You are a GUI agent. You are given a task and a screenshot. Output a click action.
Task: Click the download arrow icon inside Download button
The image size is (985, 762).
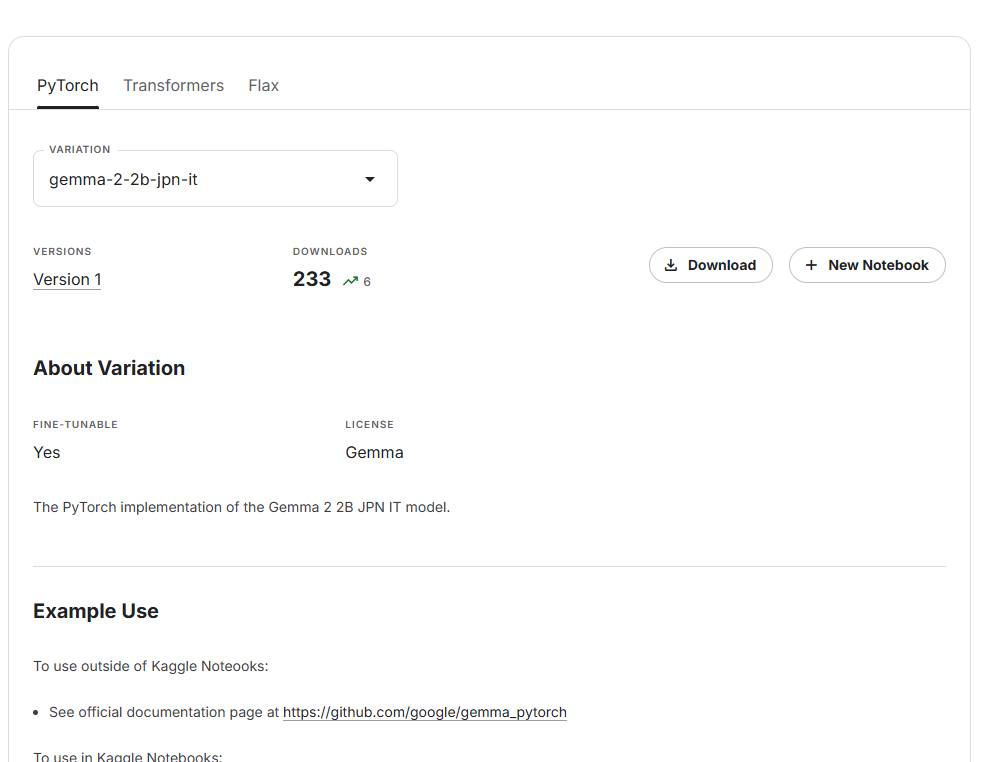coord(671,264)
